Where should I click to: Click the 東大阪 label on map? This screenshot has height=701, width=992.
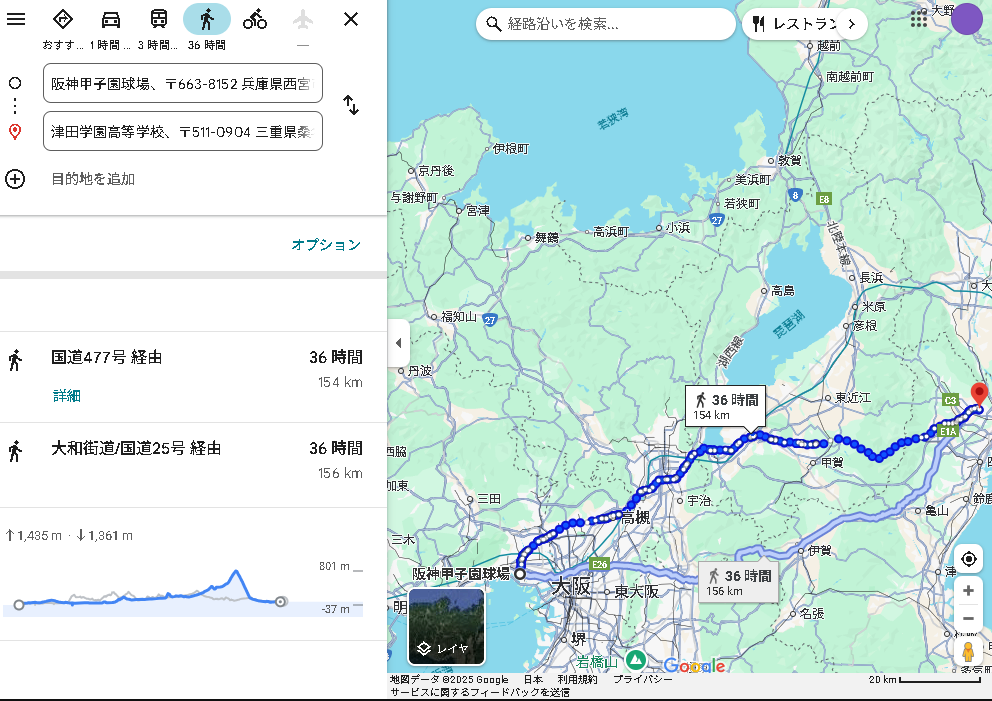click(x=636, y=592)
